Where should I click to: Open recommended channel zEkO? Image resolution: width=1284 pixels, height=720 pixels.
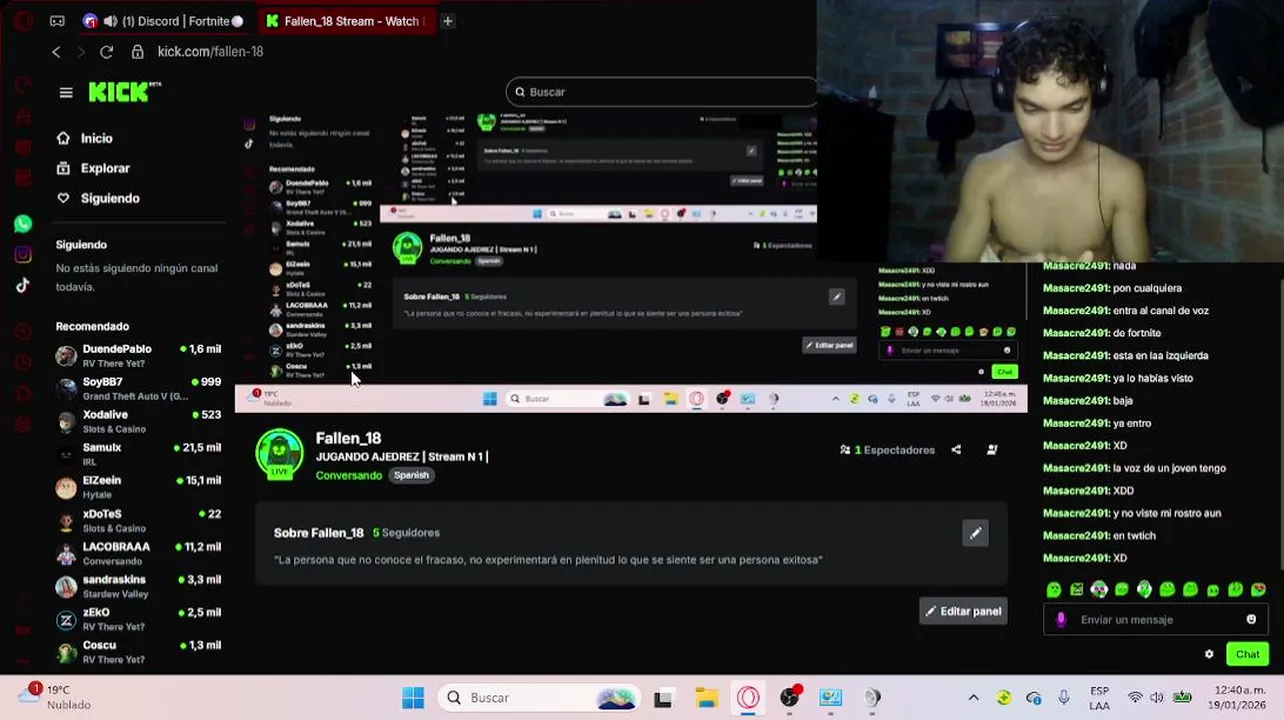tap(139, 620)
